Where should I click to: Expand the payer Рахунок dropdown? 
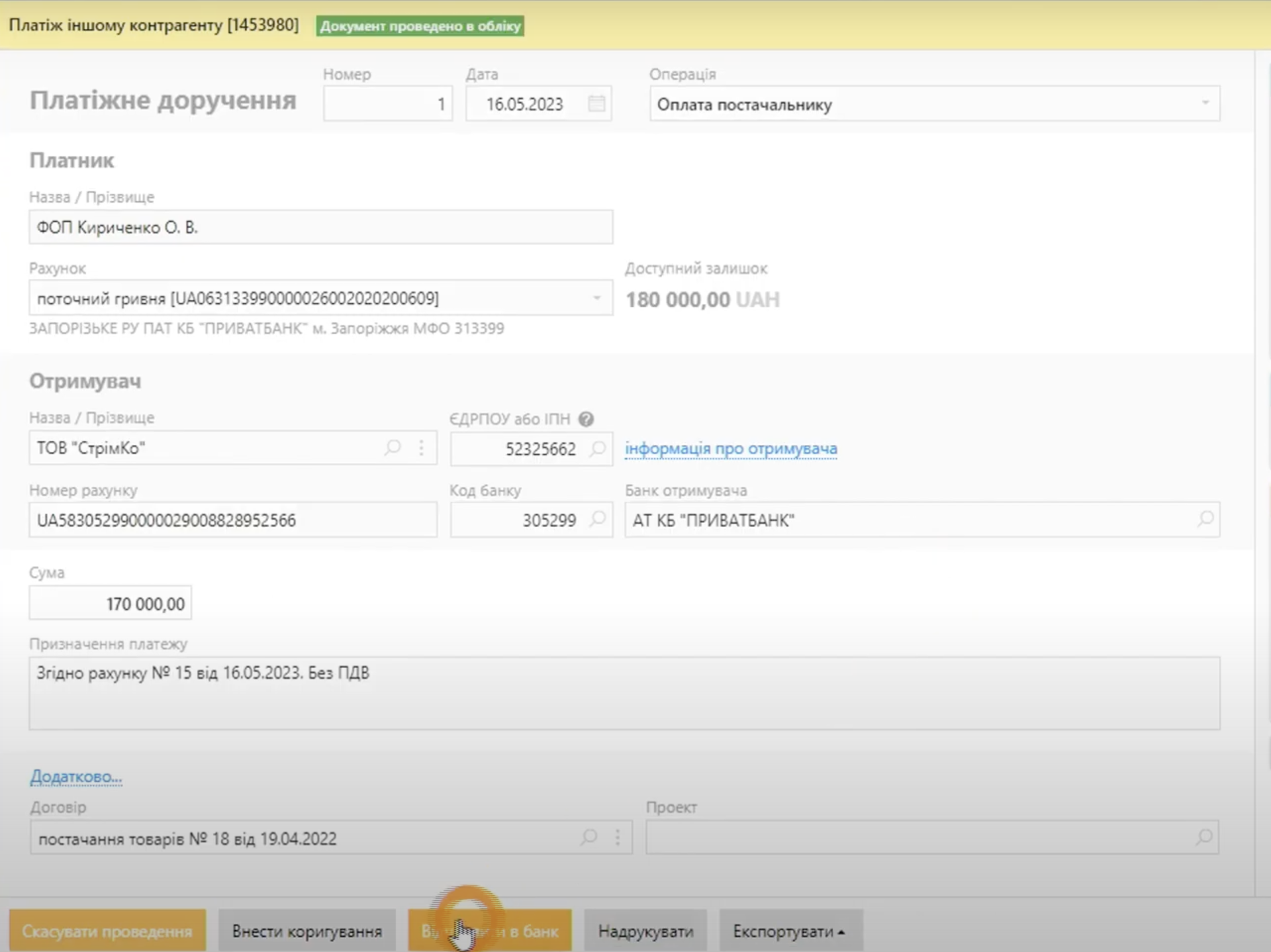[x=596, y=298]
